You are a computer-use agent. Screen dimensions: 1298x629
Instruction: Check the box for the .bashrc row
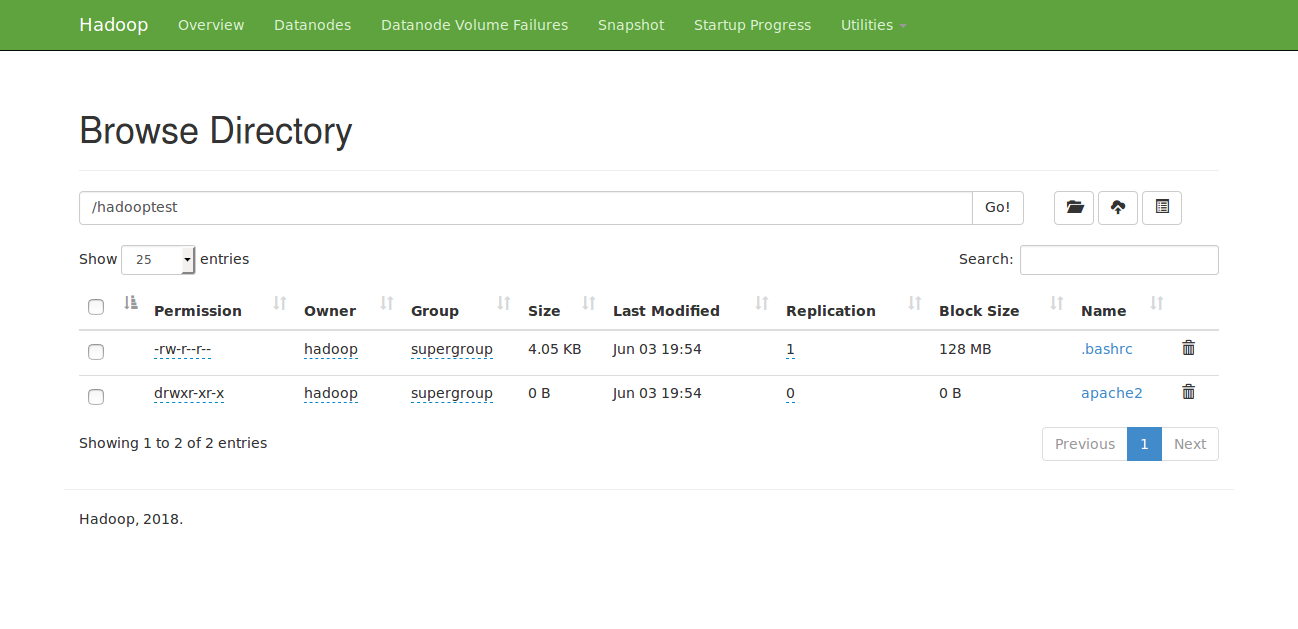click(96, 352)
